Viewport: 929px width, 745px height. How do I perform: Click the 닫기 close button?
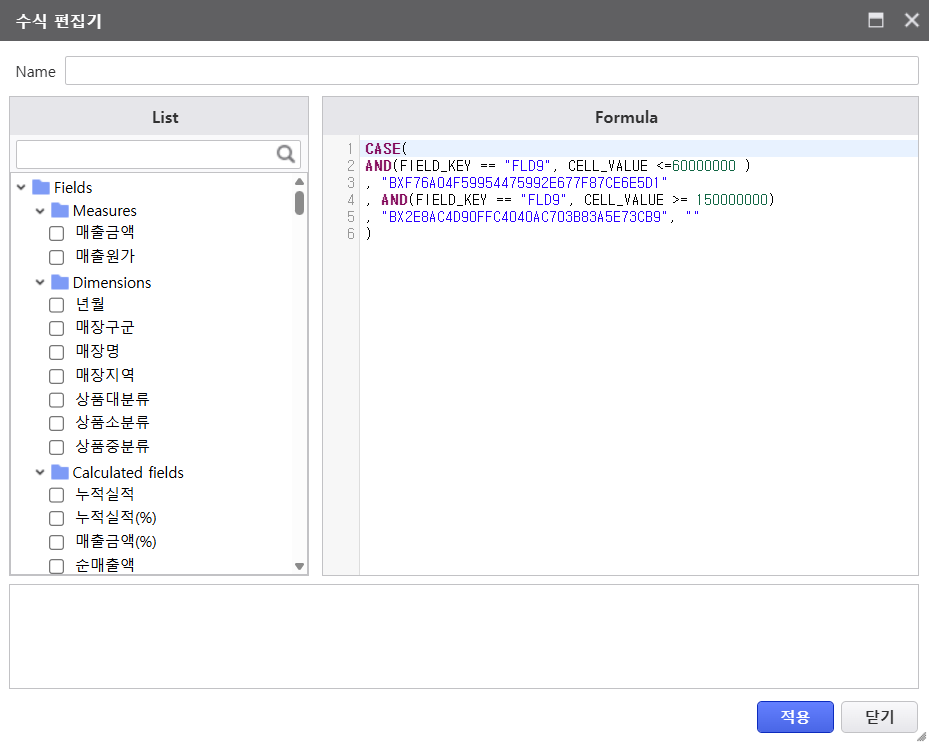[x=879, y=716]
